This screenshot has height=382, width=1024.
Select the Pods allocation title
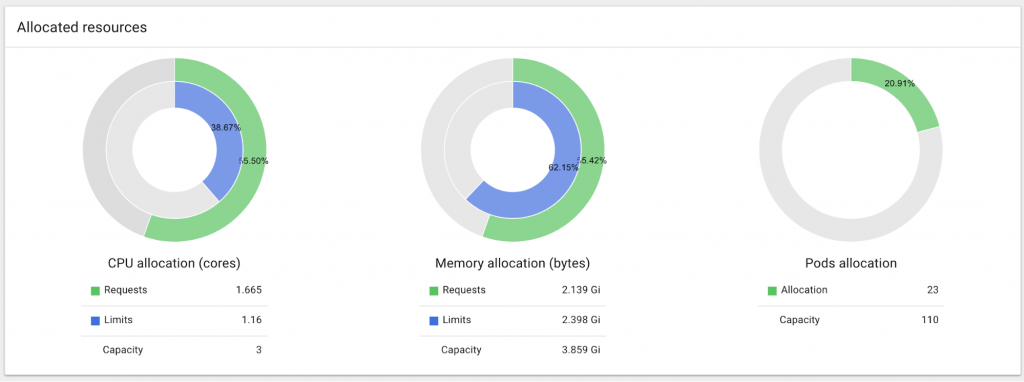point(851,264)
